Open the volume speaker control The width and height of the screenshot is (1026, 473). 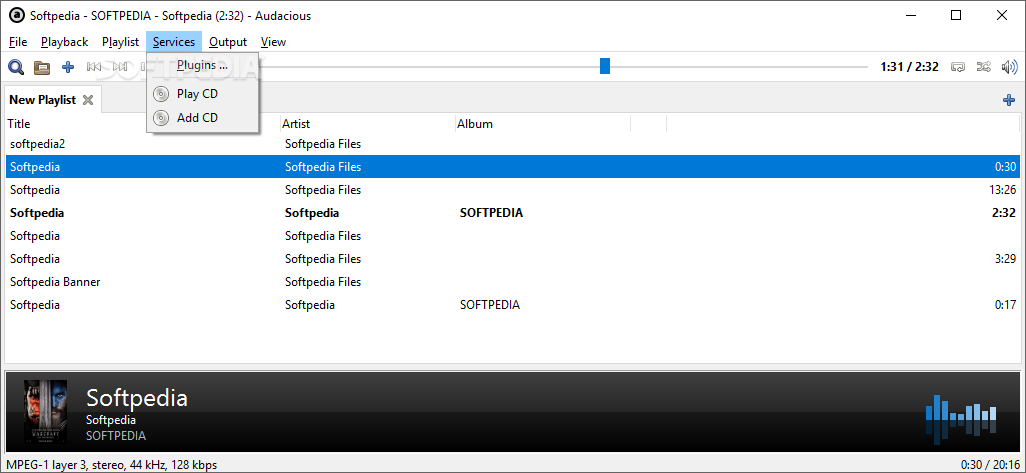point(1009,67)
